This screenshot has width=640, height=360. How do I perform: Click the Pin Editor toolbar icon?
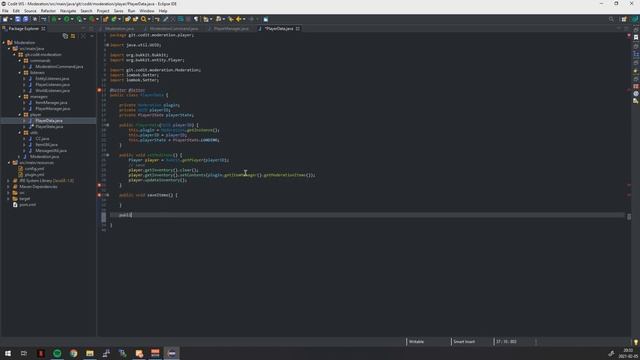pos(266,19)
